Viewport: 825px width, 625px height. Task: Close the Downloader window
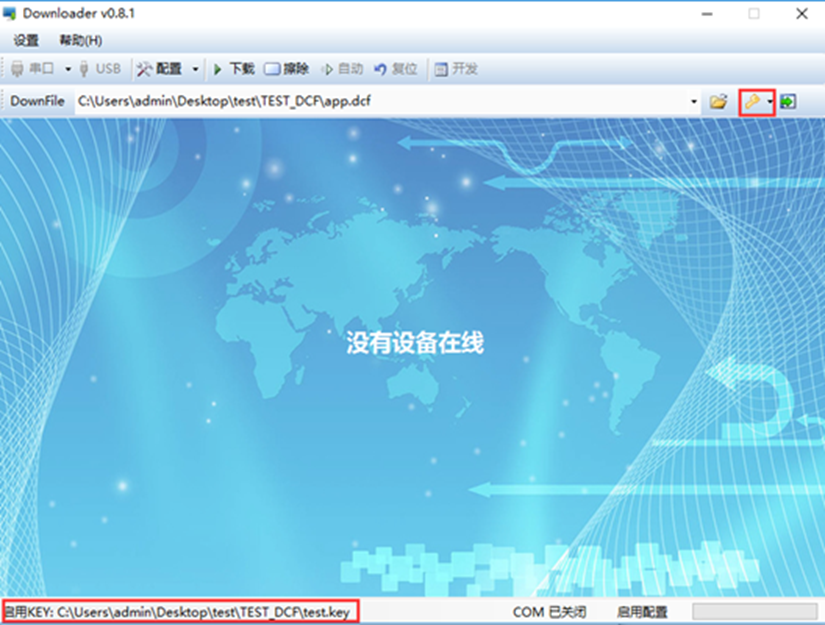click(802, 14)
